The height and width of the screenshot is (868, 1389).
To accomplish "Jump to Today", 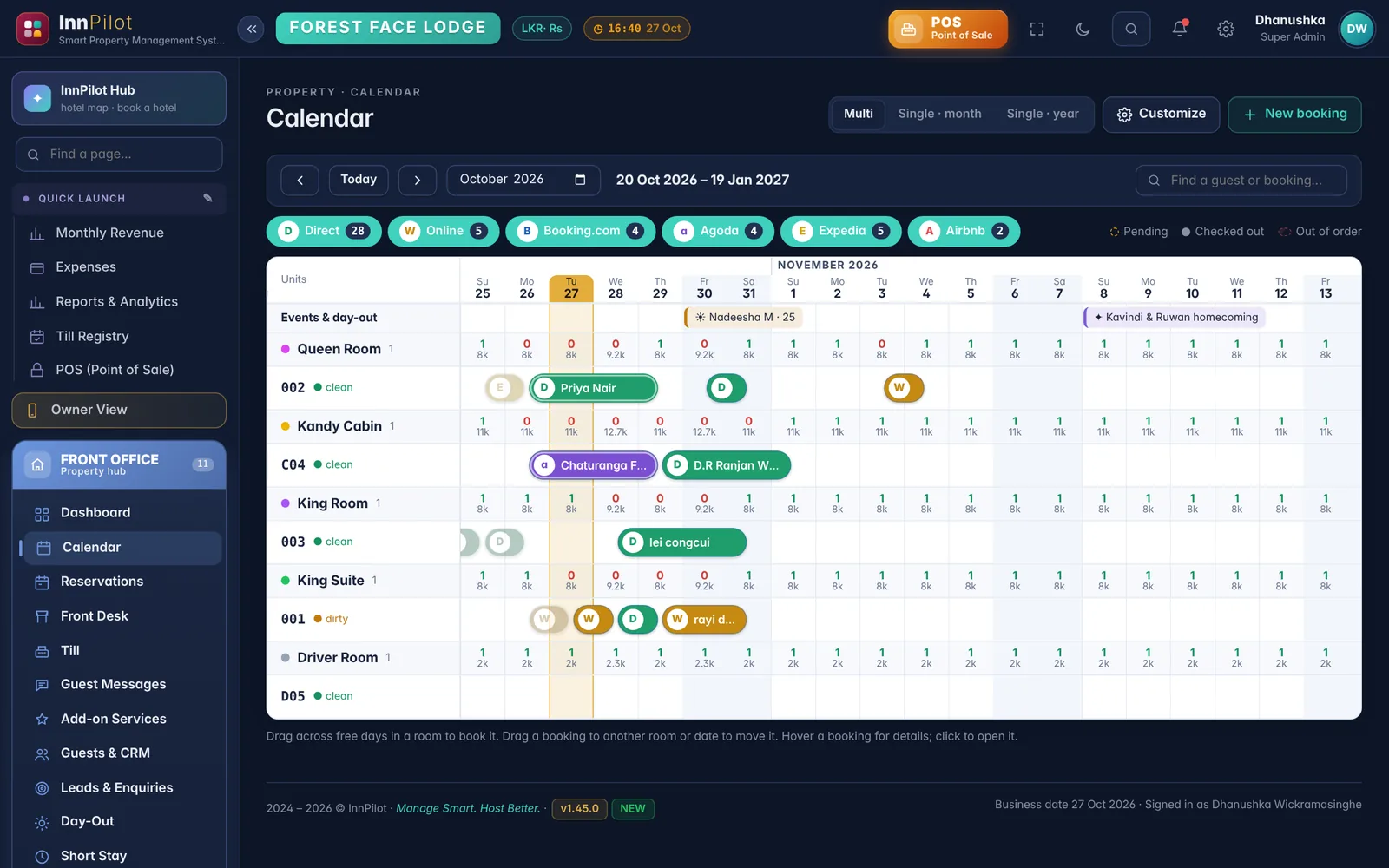I will point(359,180).
